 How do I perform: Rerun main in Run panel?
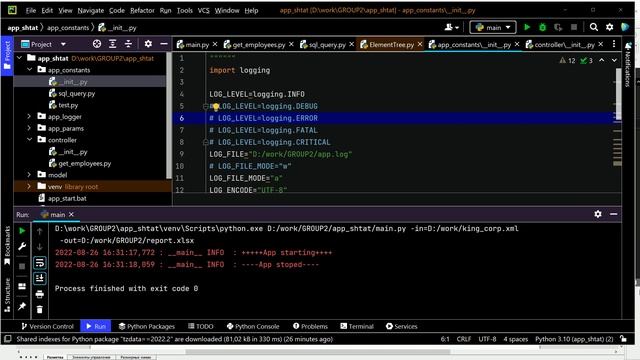pos(22,231)
